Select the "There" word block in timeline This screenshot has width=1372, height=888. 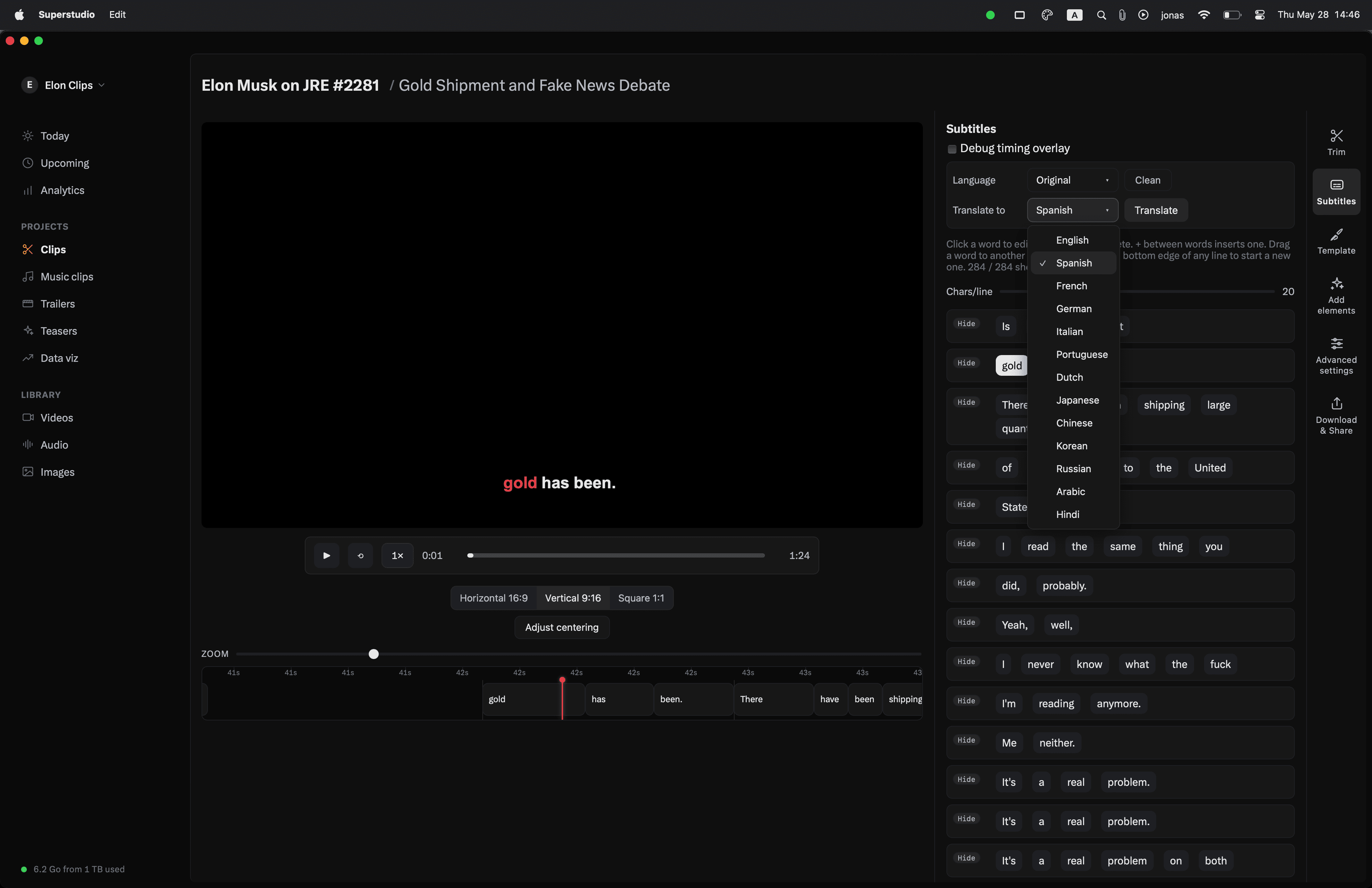coord(773,699)
